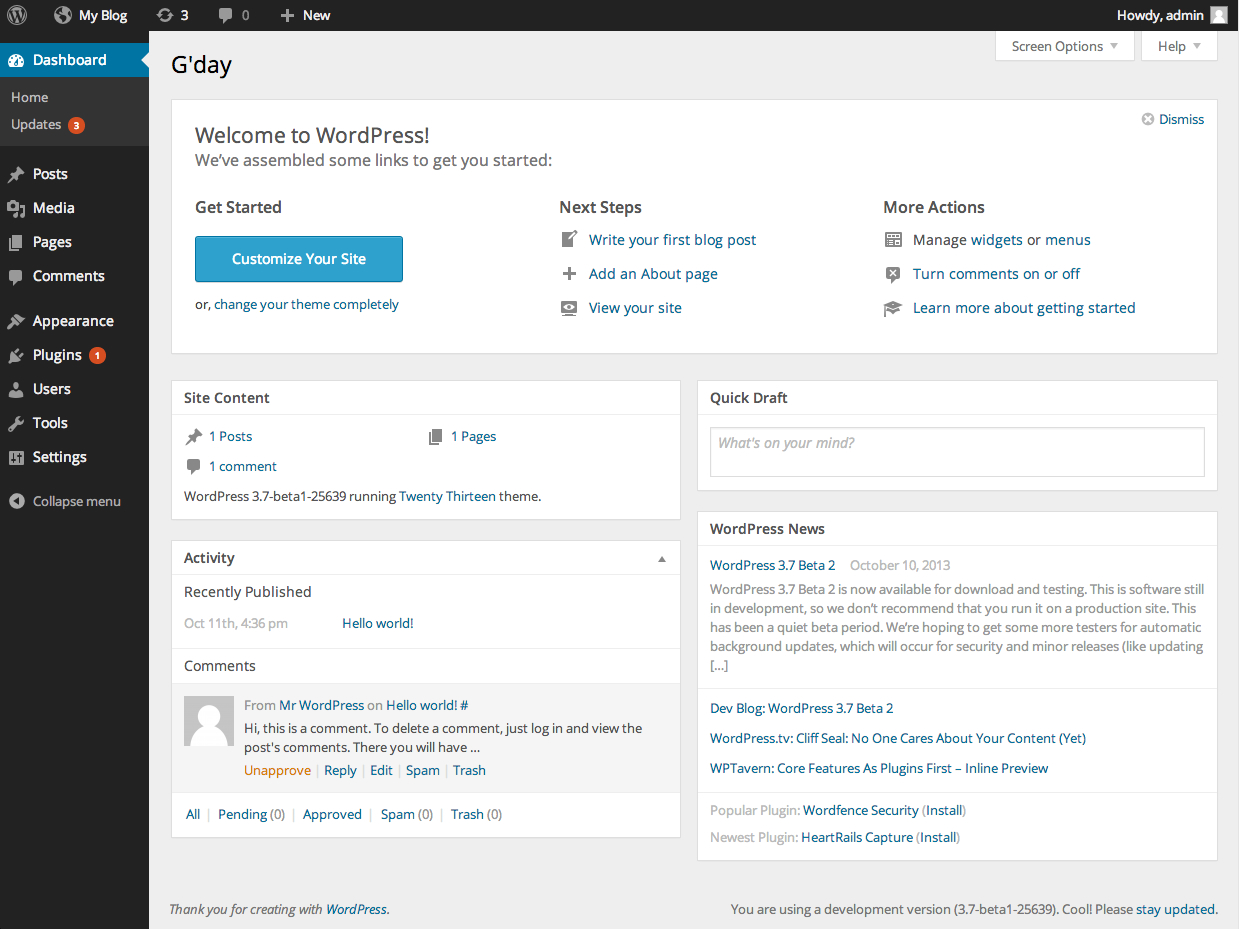Open the Twenty Thirteen theme link
The width and height of the screenshot is (1239, 929).
coord(447,496)
